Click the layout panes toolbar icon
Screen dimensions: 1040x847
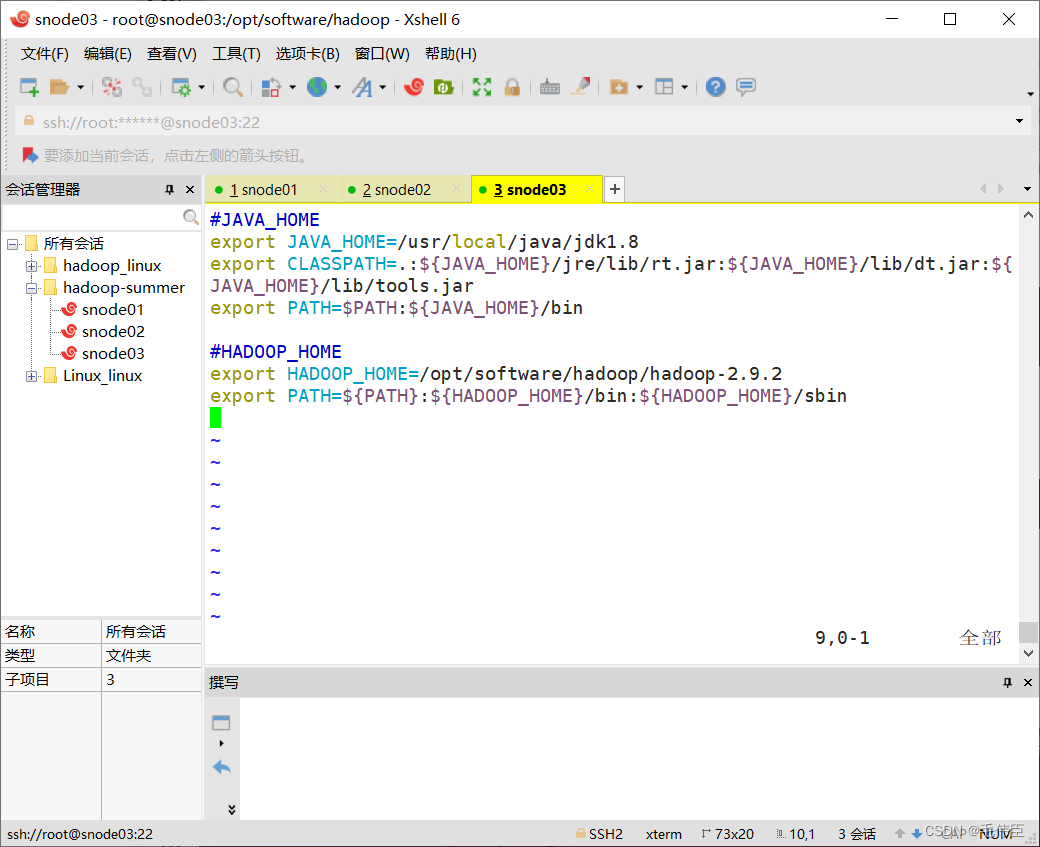coord(664,87)
